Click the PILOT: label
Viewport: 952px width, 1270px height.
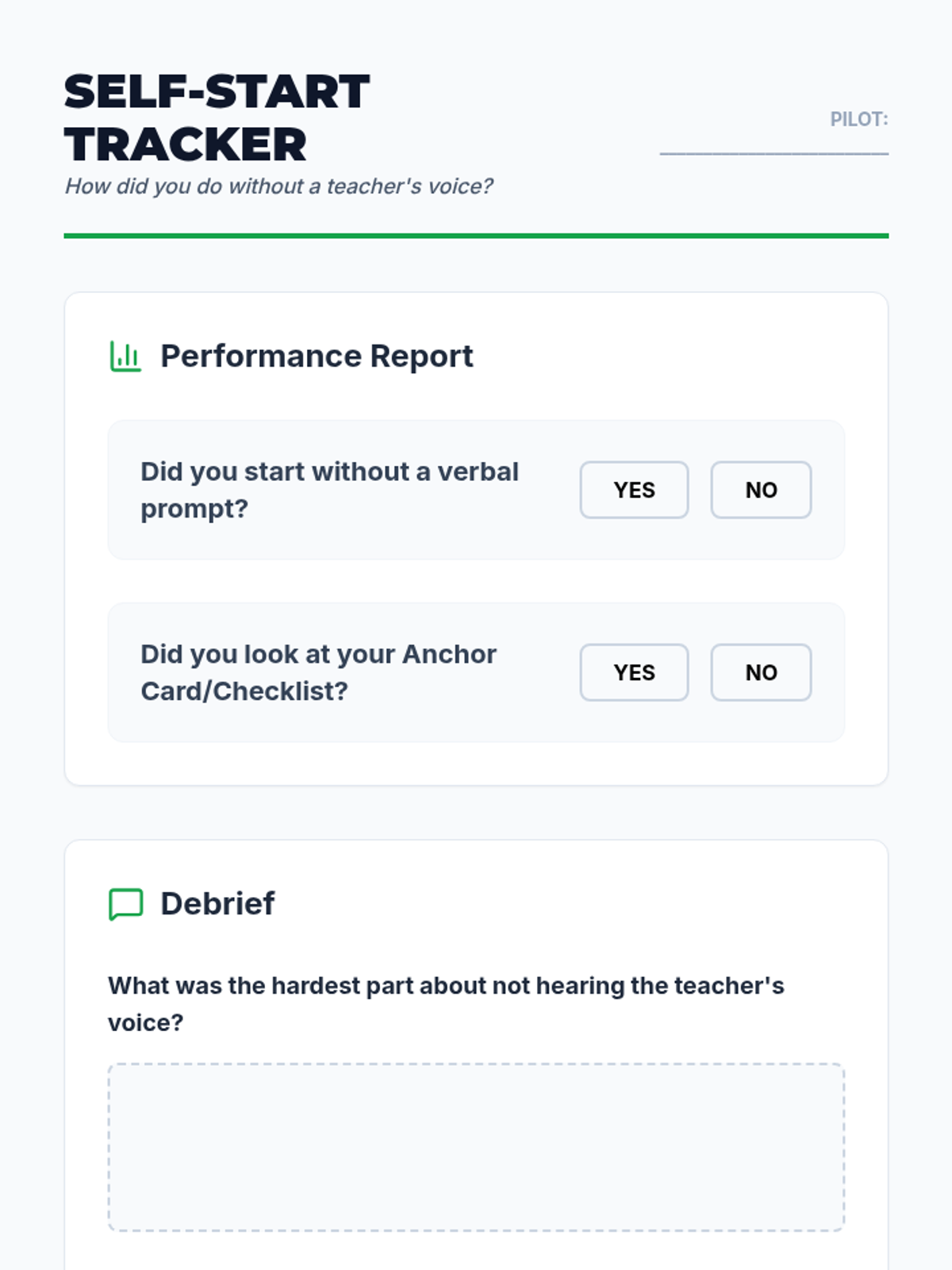pyautogui.click(x=858, y=119)
